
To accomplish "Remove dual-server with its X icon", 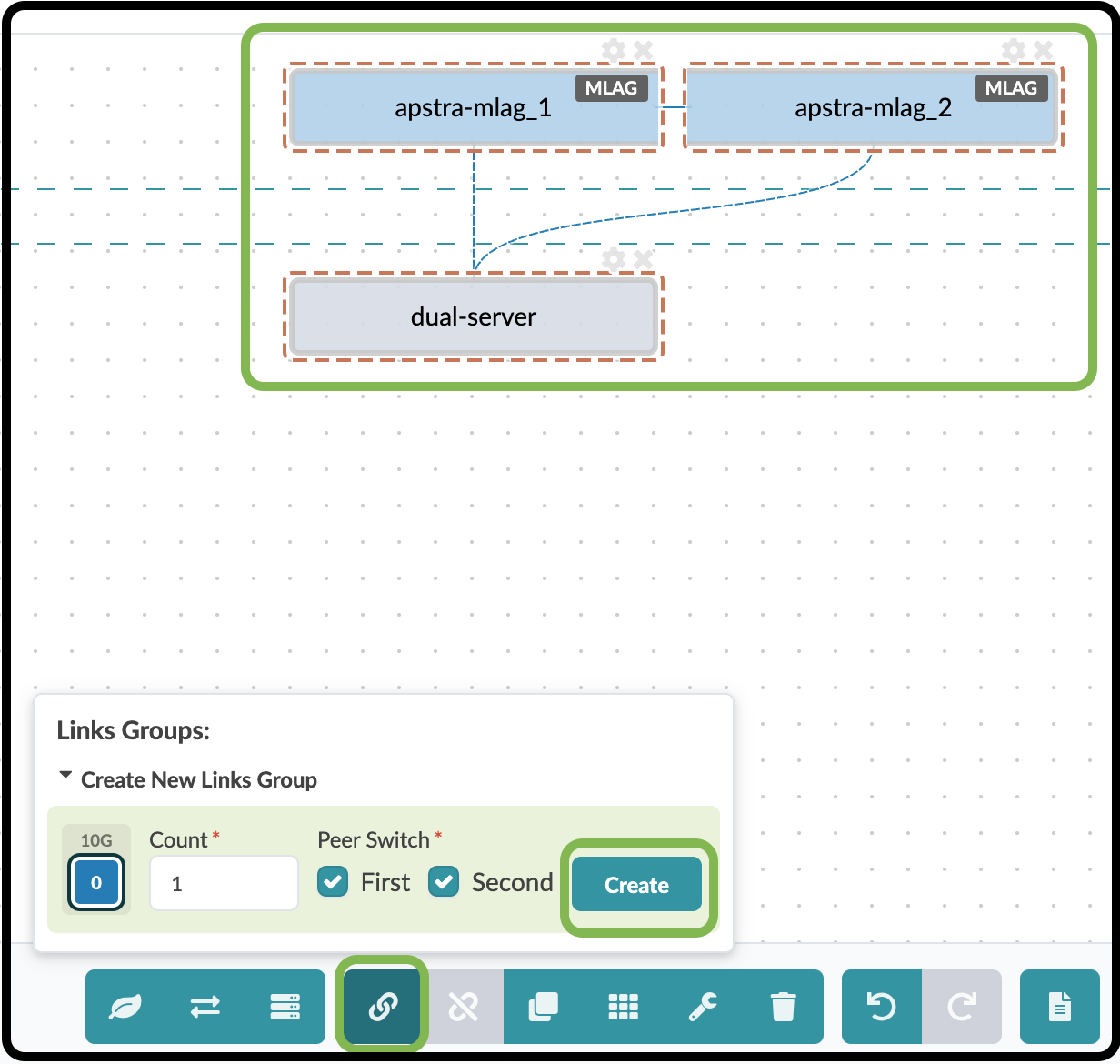I will pos(644,260).
